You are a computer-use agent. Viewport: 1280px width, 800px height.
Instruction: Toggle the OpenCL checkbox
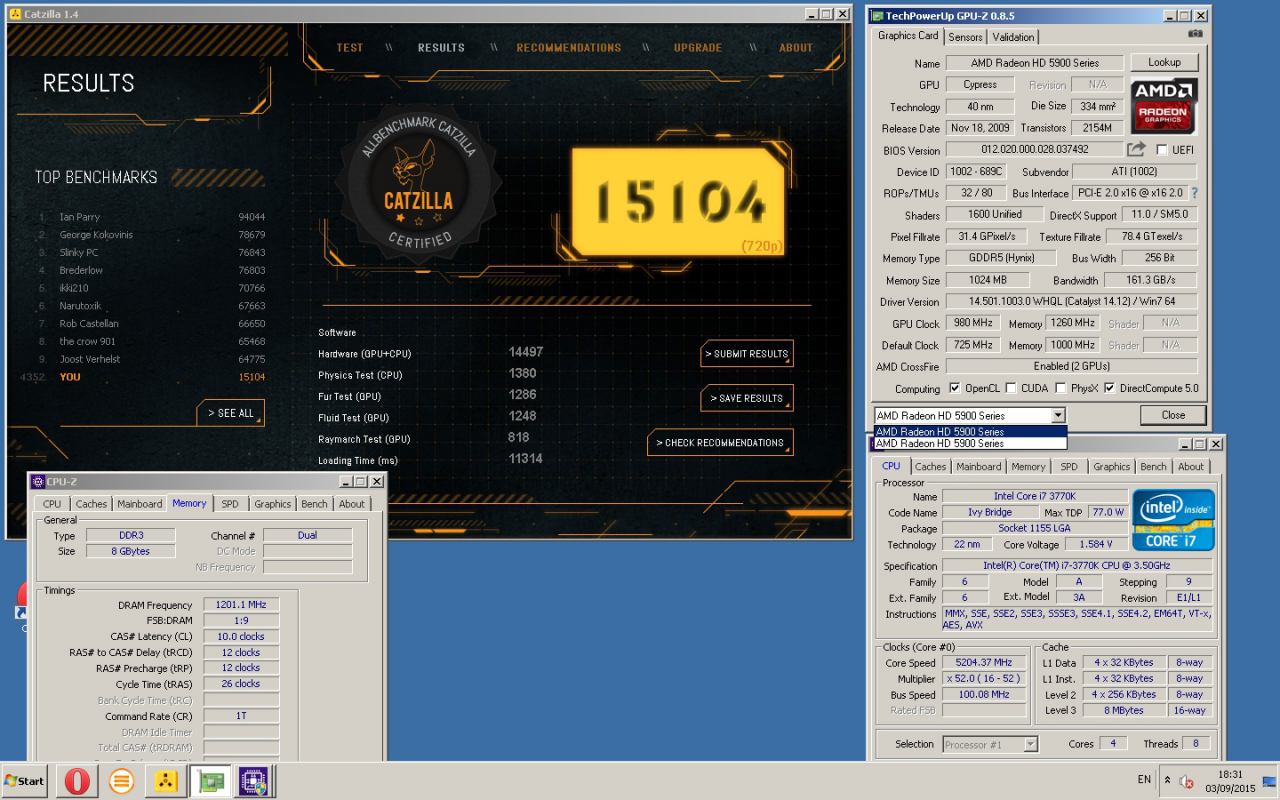click(x=954, y=388)
